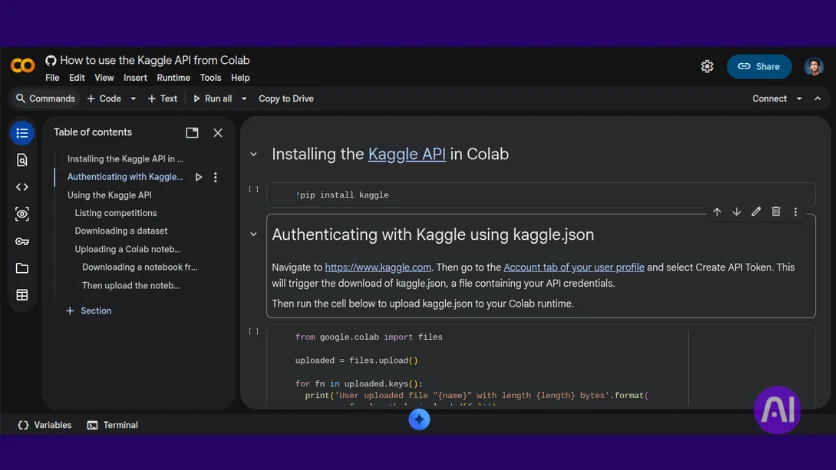836x470 pixels.
Task: Open Terminal at bottom bar
Action: pos(112,425)
